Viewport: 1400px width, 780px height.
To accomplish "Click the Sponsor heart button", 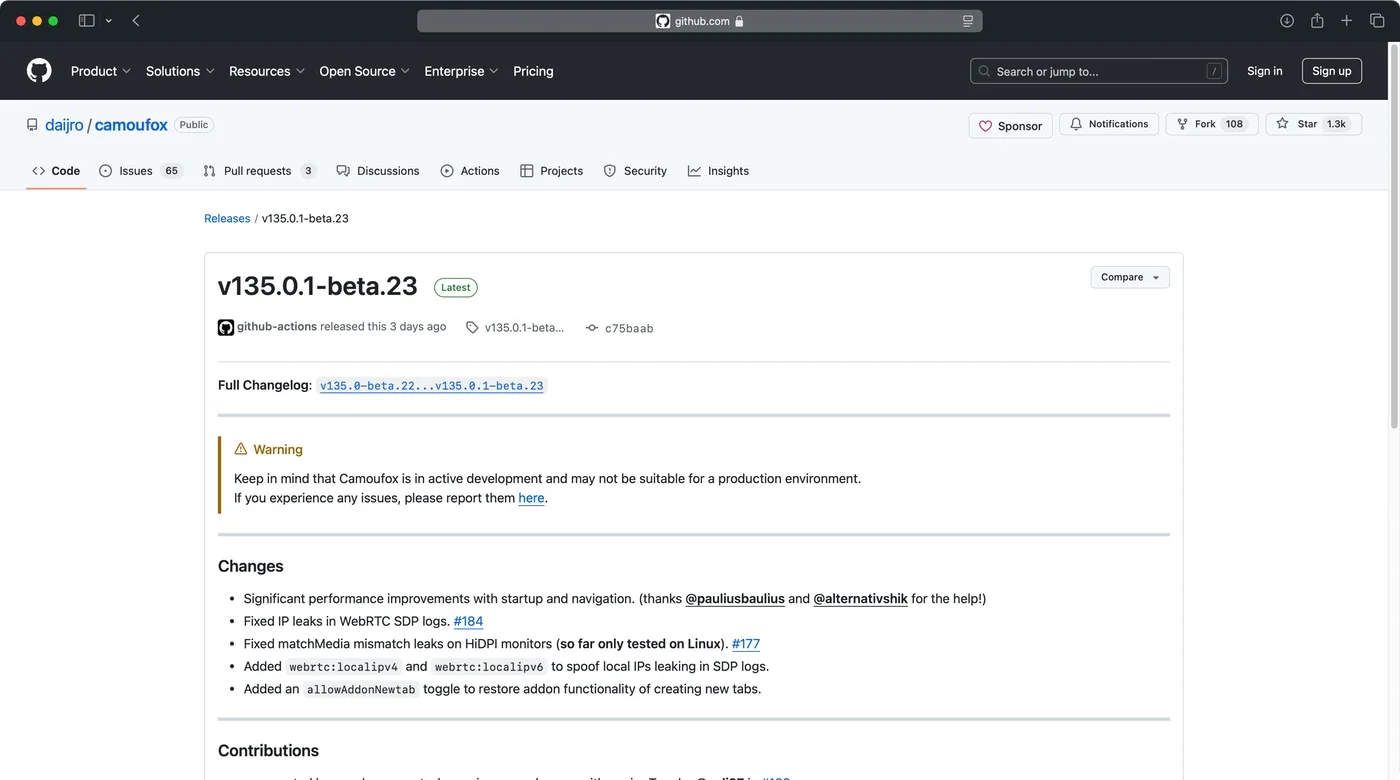I will tap(1010, 125).
